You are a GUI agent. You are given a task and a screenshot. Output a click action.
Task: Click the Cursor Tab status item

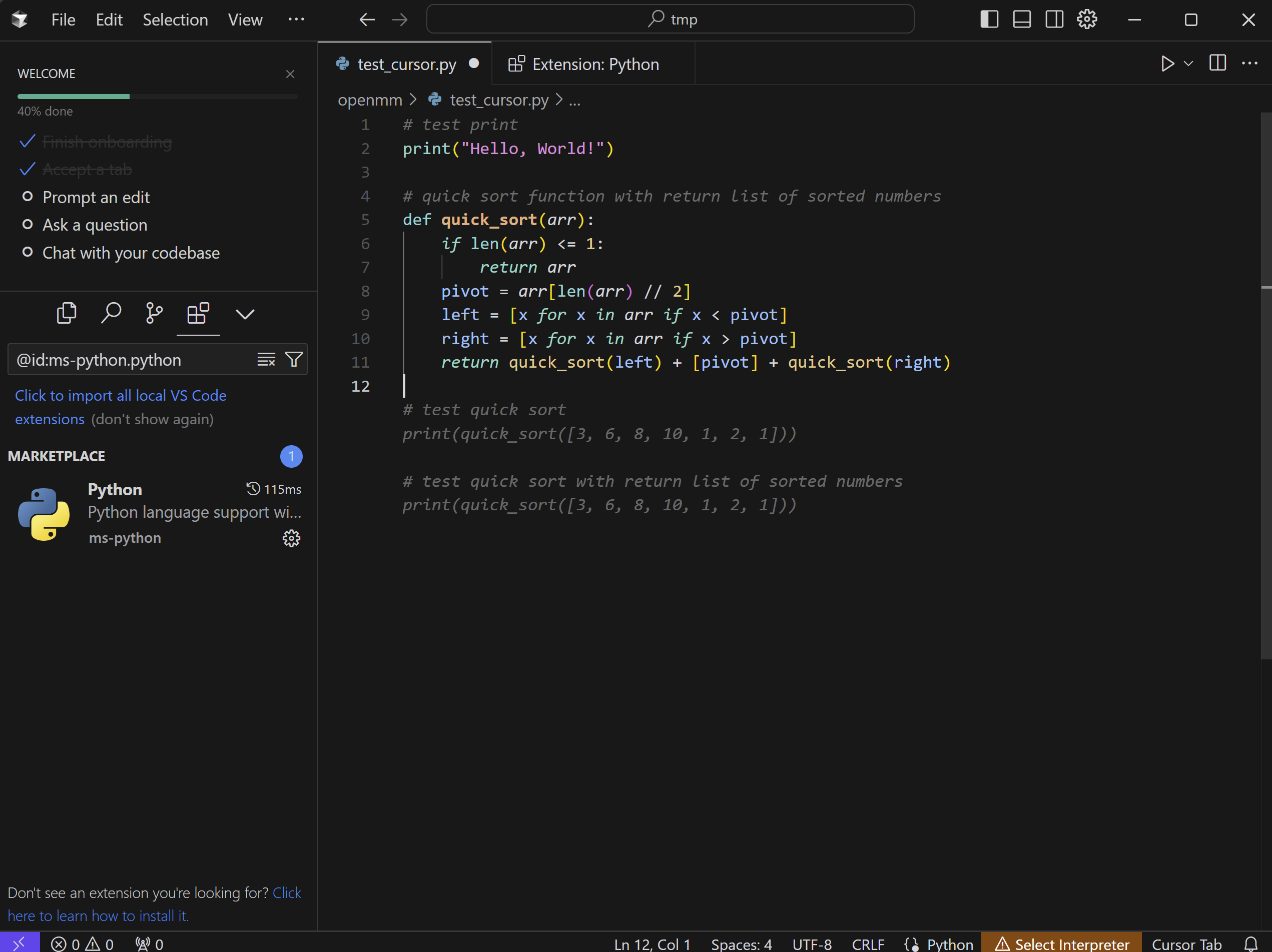1186,944
